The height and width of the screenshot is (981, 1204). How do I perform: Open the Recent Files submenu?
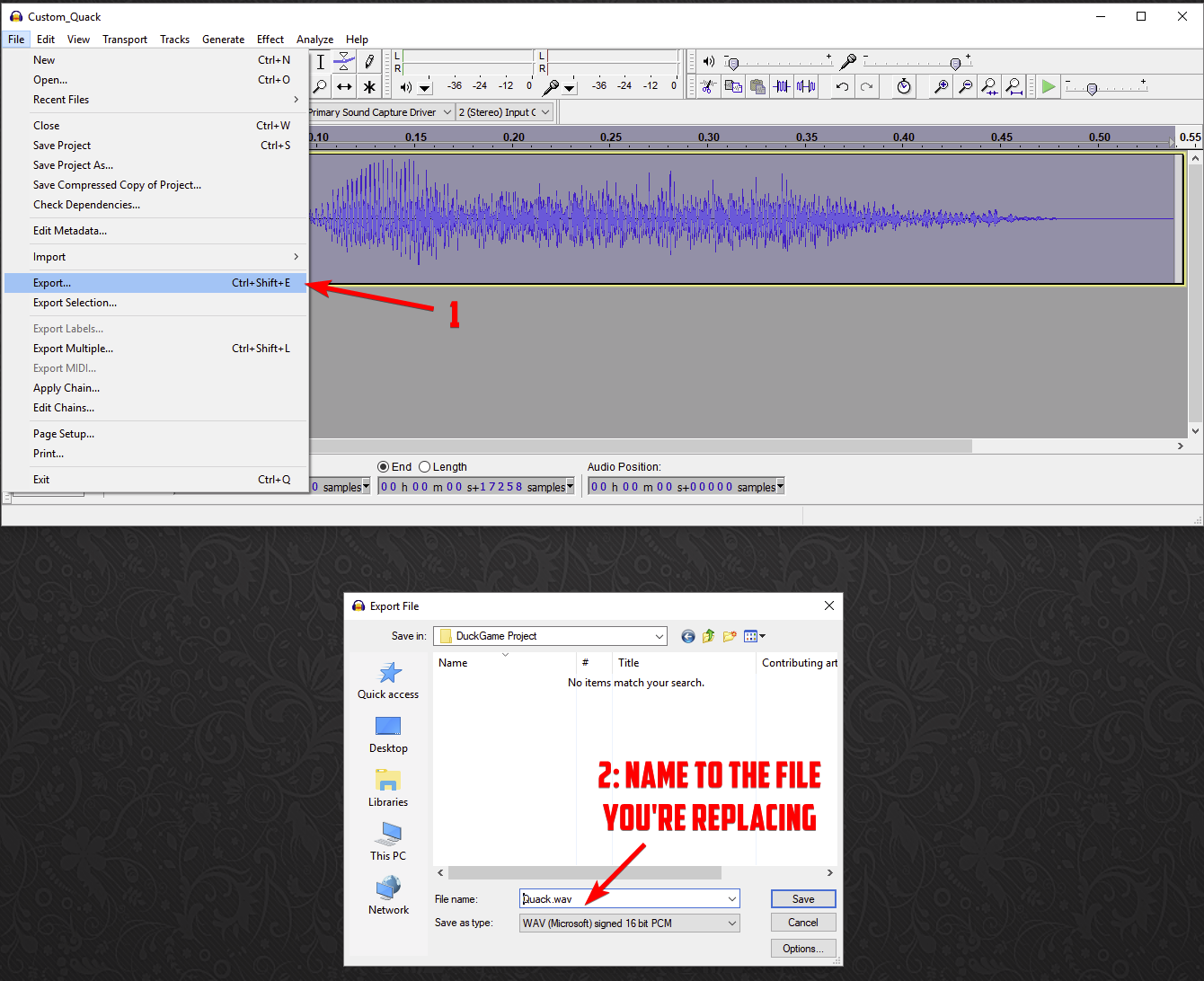tap(155, 100)
